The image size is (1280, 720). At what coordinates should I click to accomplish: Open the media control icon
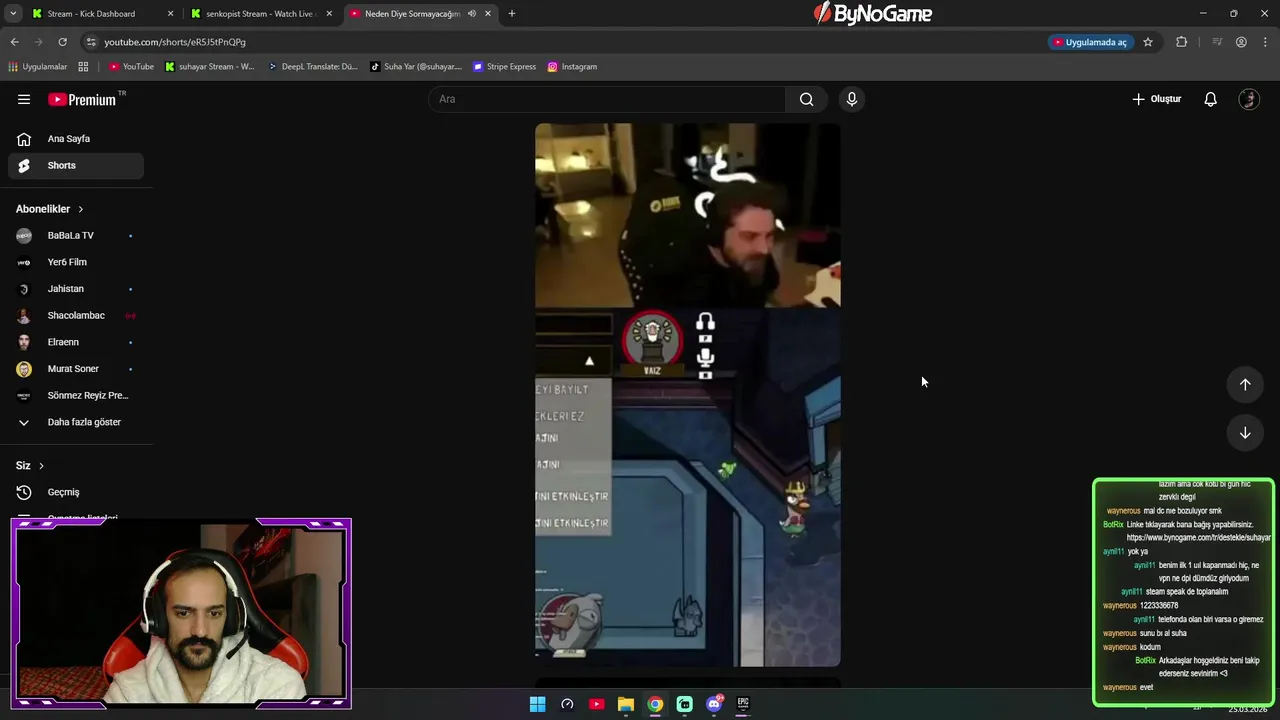tap(1217, 42)
